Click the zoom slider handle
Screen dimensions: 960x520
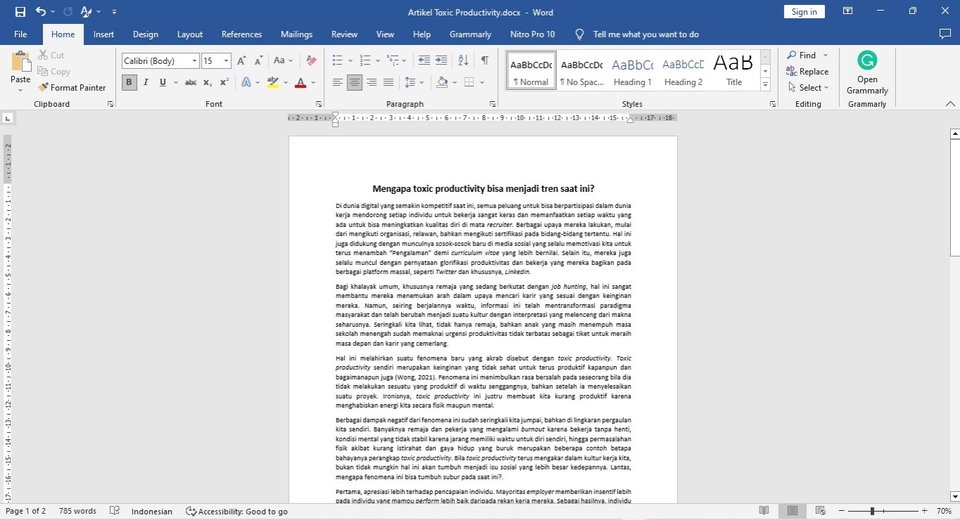pos(872,511)
